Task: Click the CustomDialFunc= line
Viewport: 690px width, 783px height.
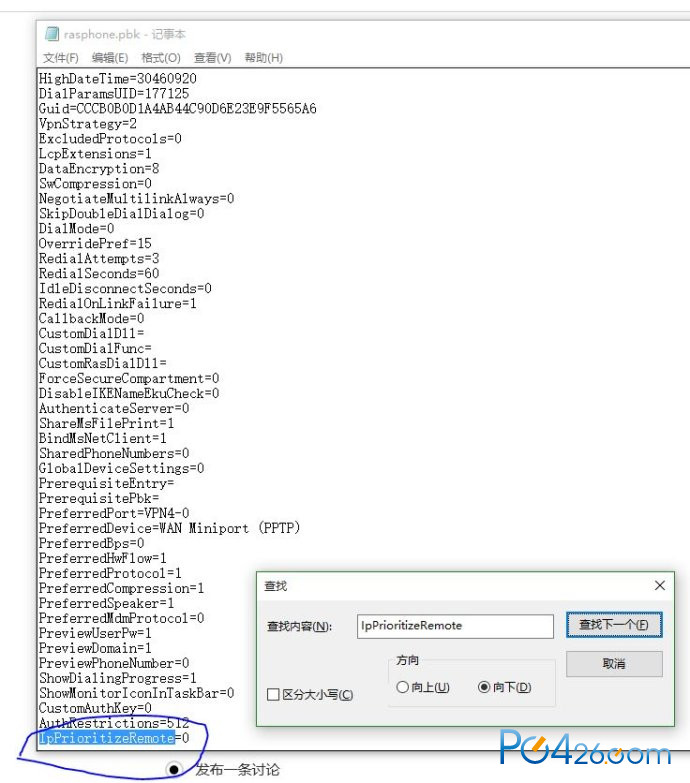Action: [95, 349]
